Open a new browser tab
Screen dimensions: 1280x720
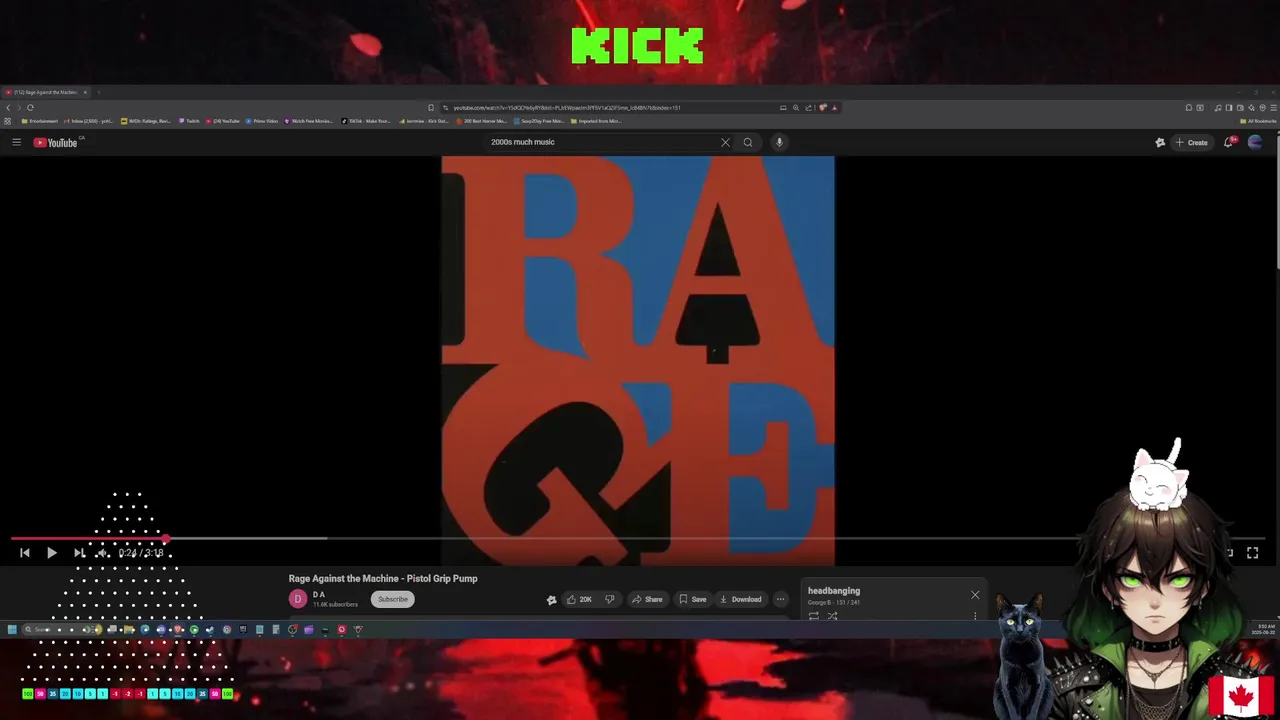pyautogui.click(x=98, y=92)
